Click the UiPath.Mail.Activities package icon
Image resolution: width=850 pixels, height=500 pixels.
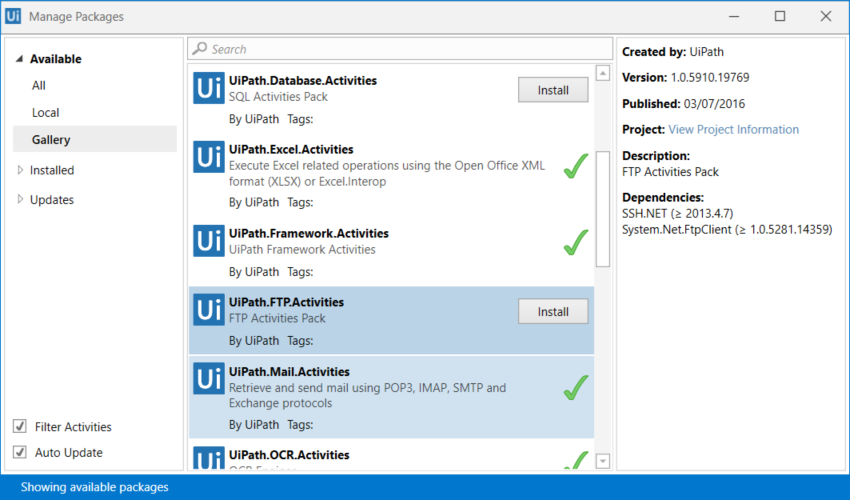pyautogui.click(x=209, y=379)
